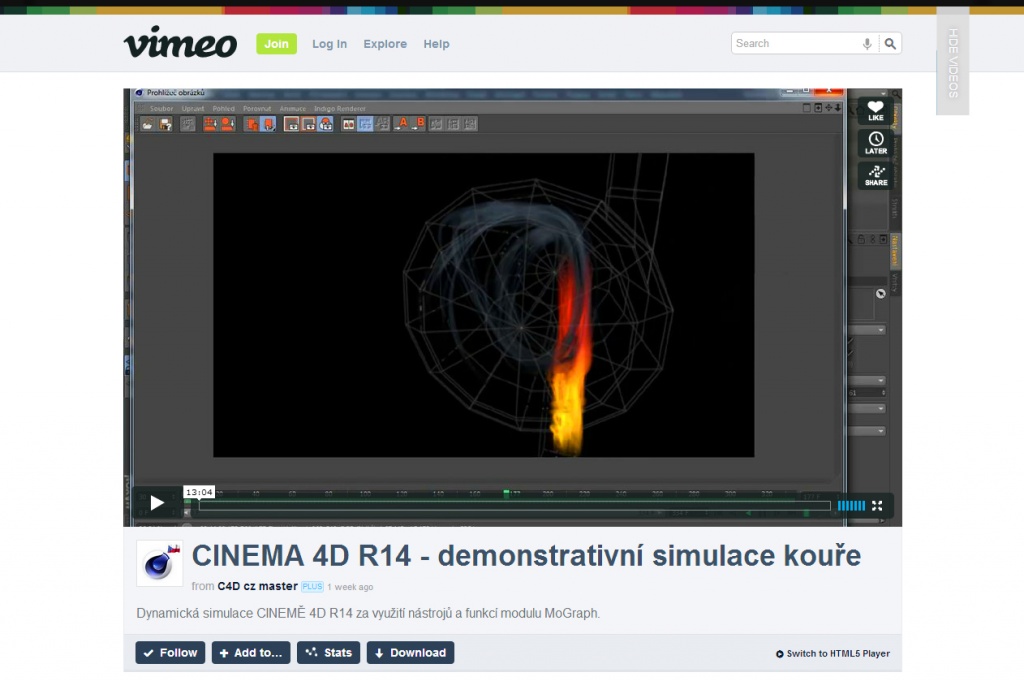Open the first dropdown in the right panel
The image size is (1024, 681).
867,330
